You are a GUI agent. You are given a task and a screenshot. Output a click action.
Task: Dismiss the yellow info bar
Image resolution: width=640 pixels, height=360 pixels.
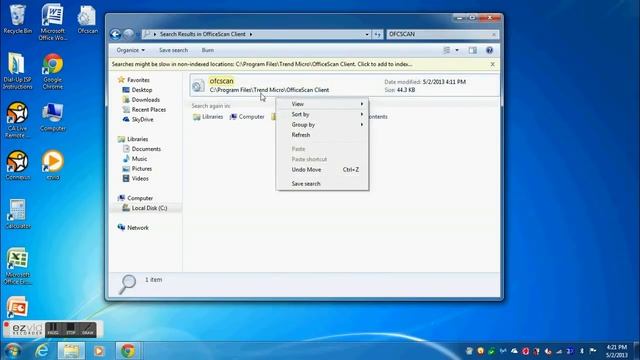(x=493, y=64)
